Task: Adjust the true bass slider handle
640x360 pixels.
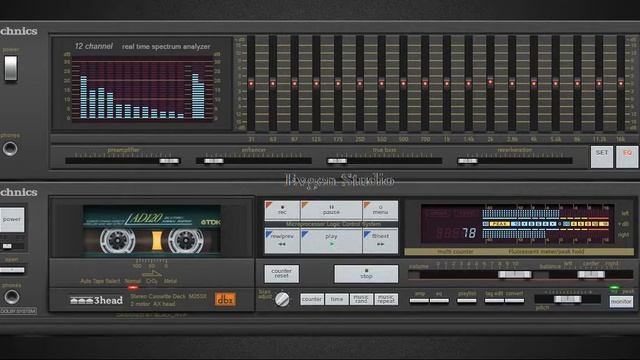Action: pos(337,161)
